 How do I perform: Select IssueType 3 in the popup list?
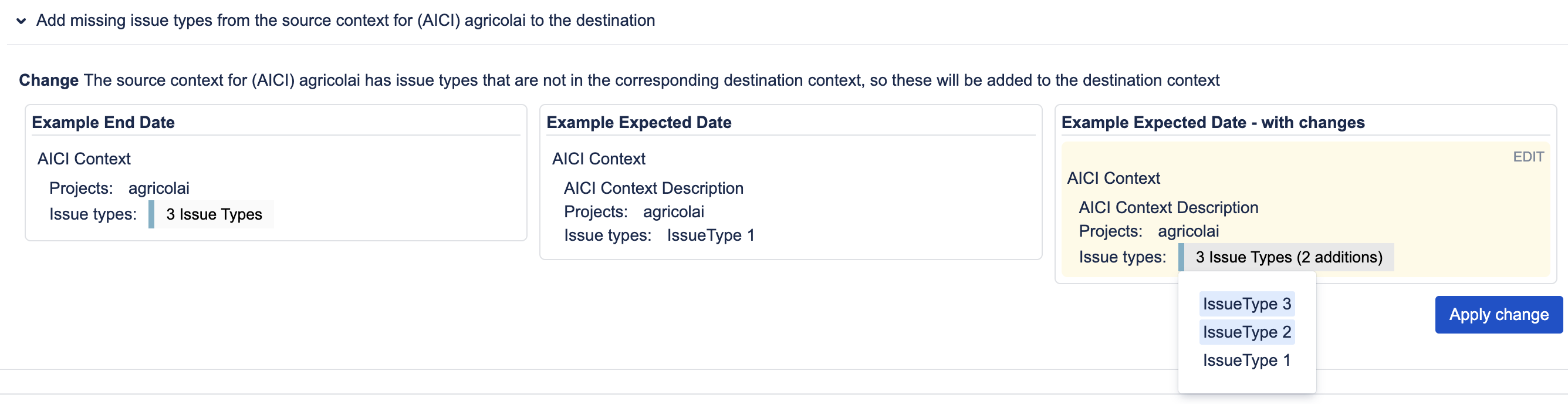(1246, 304)
